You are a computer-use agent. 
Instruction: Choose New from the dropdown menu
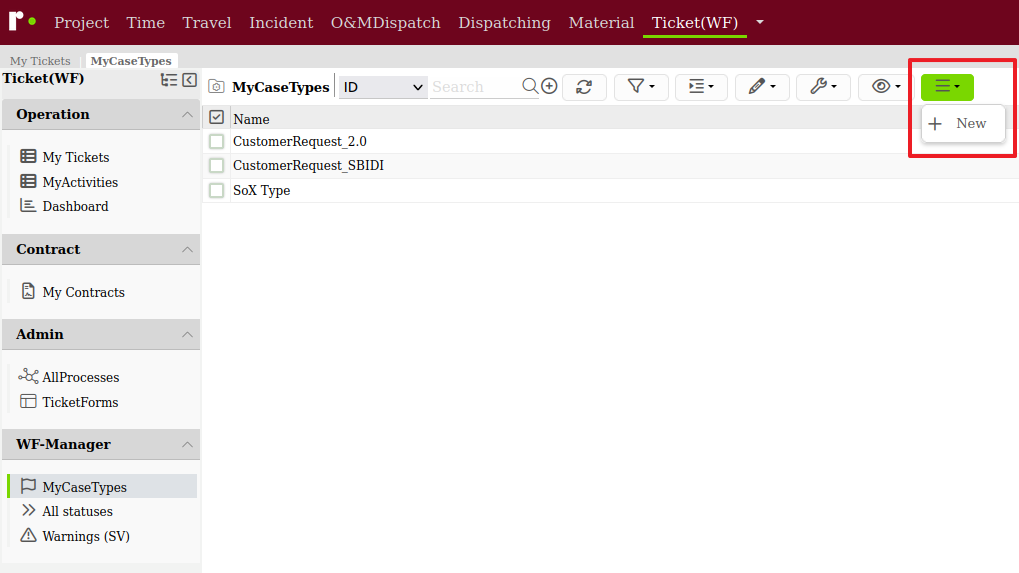(x=963, y=123)
